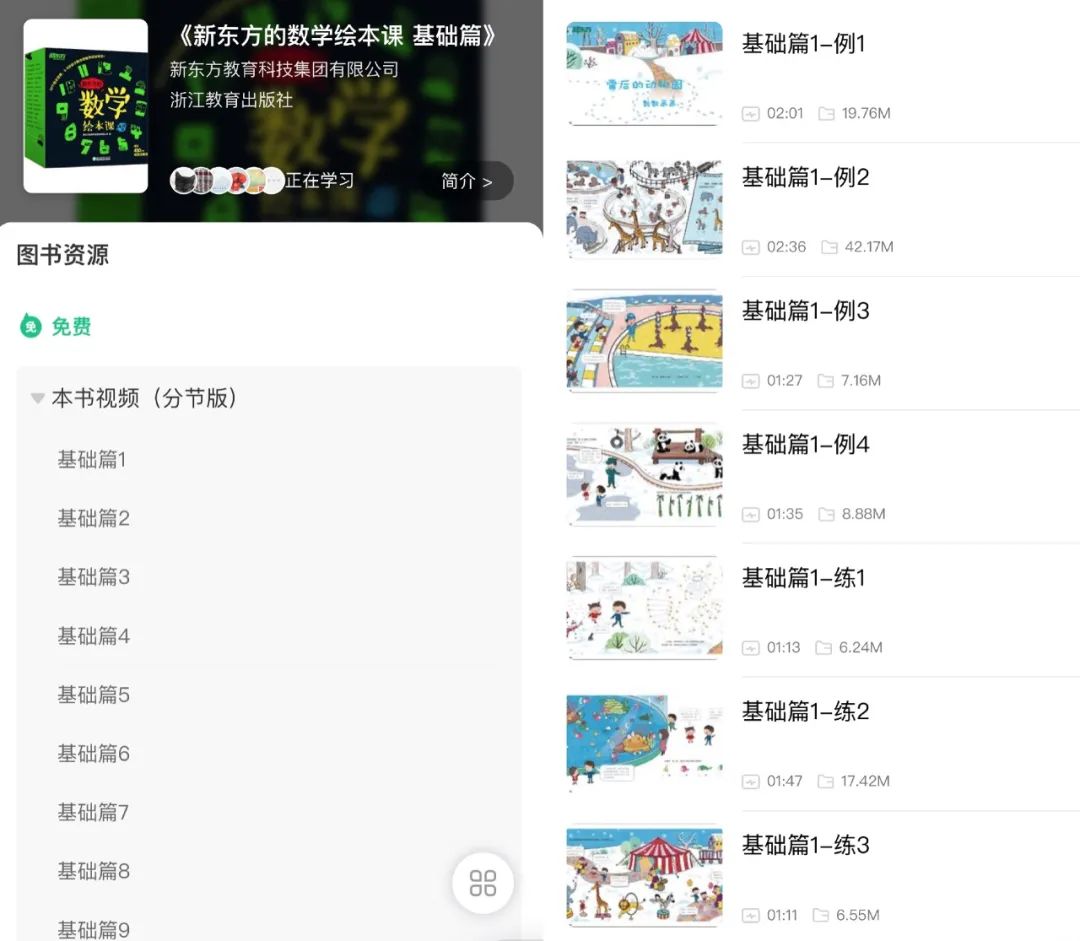
Task: Open the book cover thumbnail
Action: coord(86,106)
